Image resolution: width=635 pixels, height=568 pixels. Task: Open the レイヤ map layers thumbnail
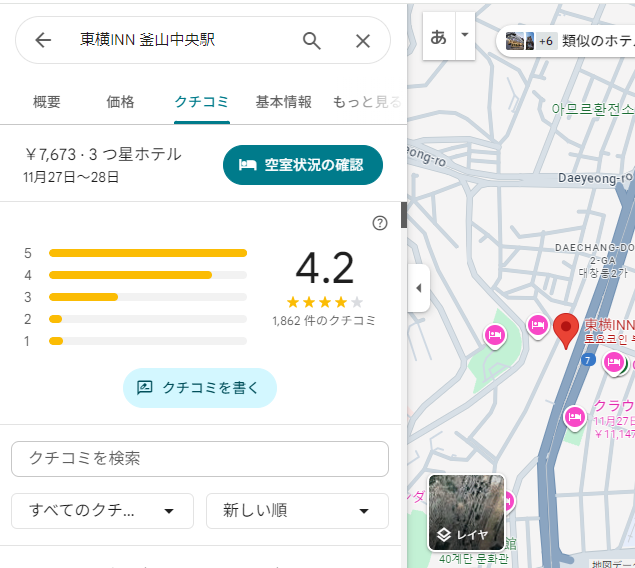(x=466, y=512)
